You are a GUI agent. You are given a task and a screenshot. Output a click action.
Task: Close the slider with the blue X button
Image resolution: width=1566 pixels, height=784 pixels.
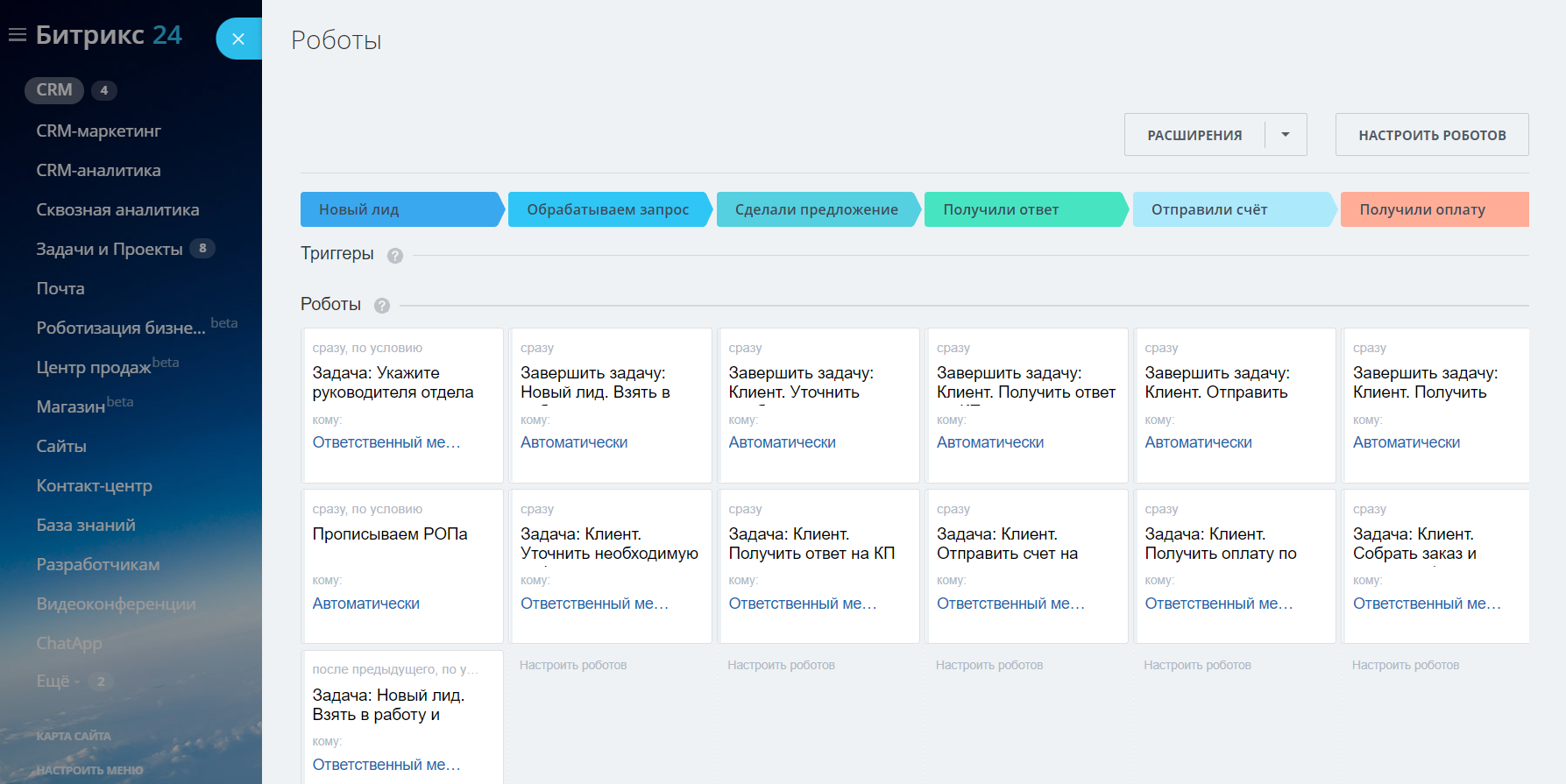[237, 39]
